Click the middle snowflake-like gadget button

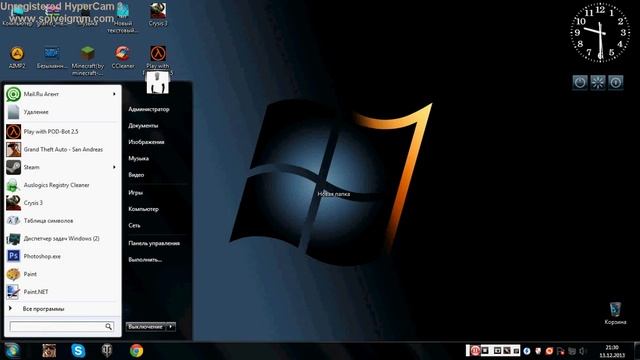[x=598, y=82]
